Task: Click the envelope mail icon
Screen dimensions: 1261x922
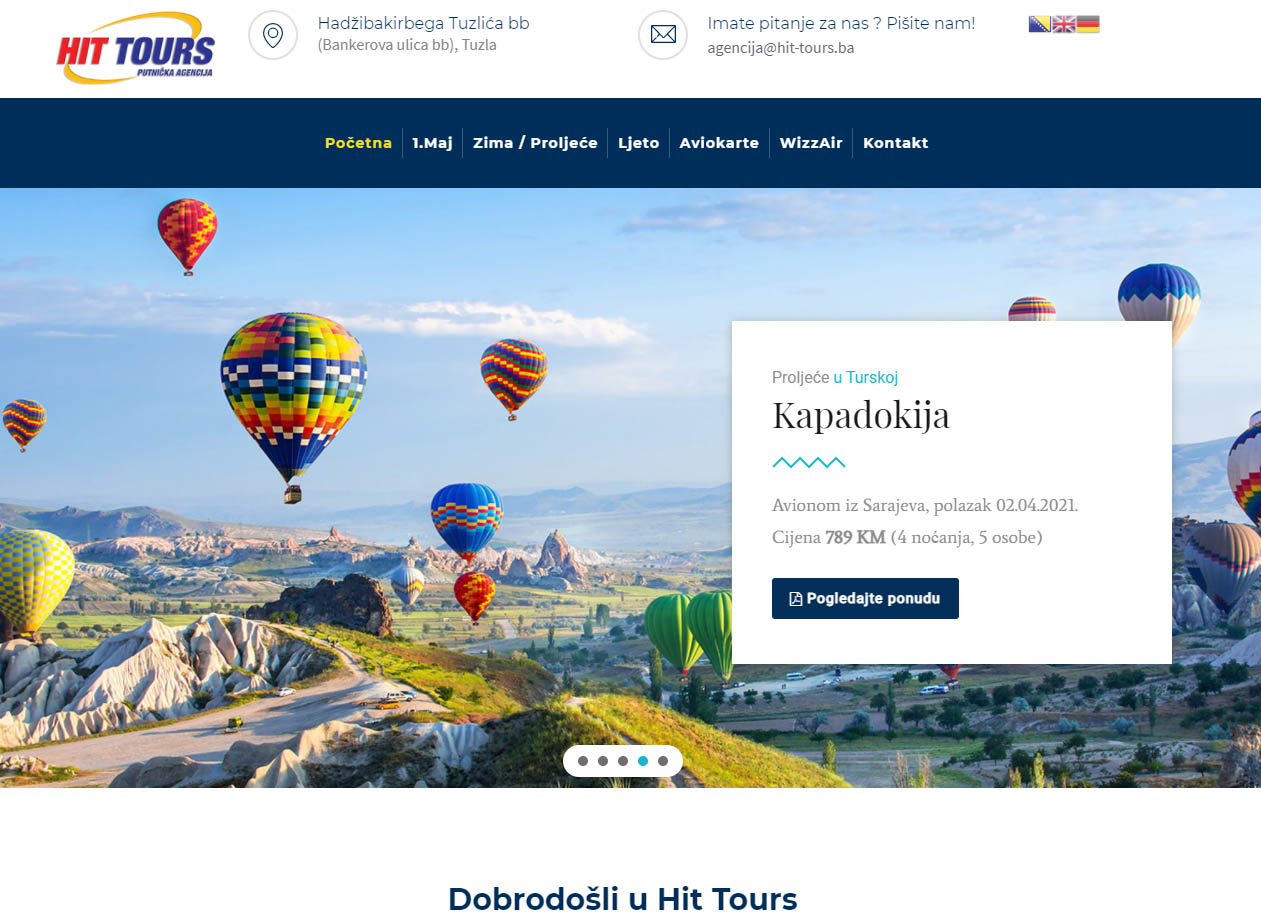Action: tap(663, 35)
